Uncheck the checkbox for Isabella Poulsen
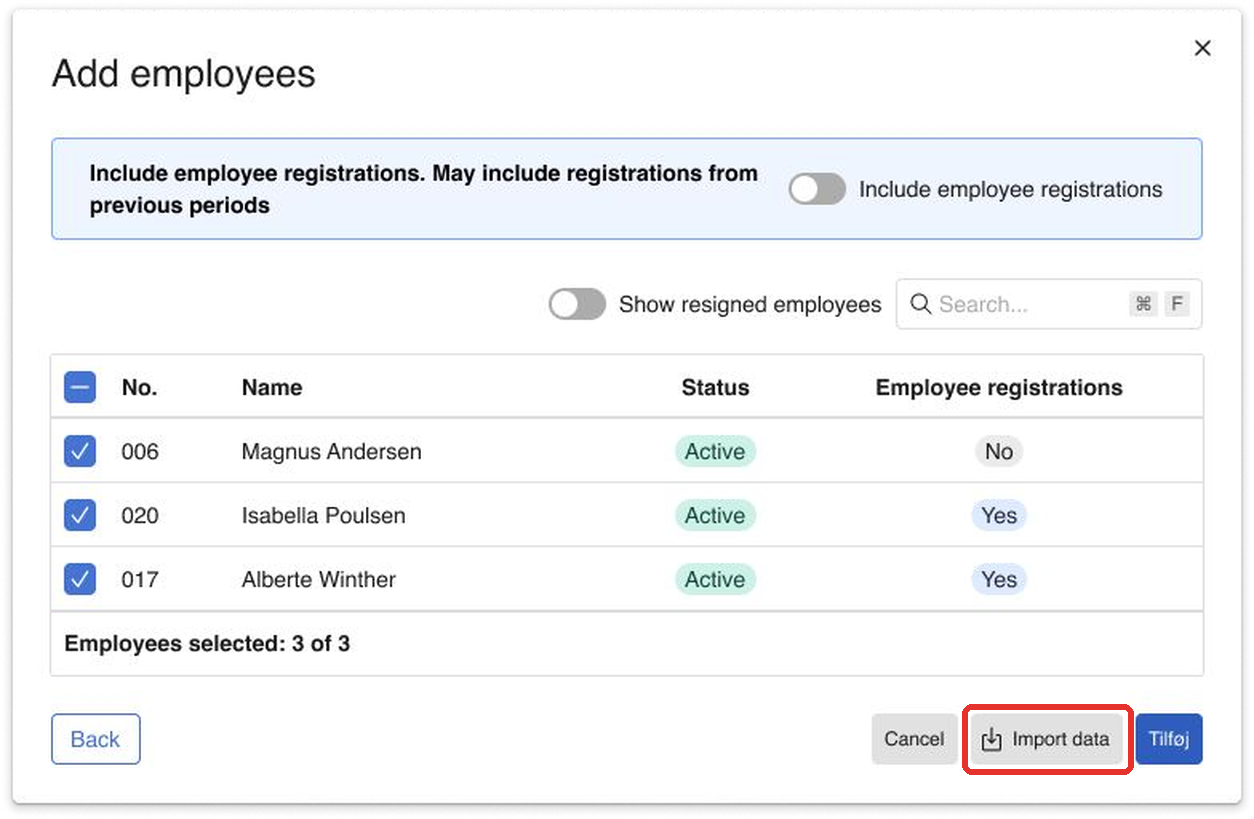The width and height of the screenshot is (1254, 819). pyautogui.click(x=80, y=515)
